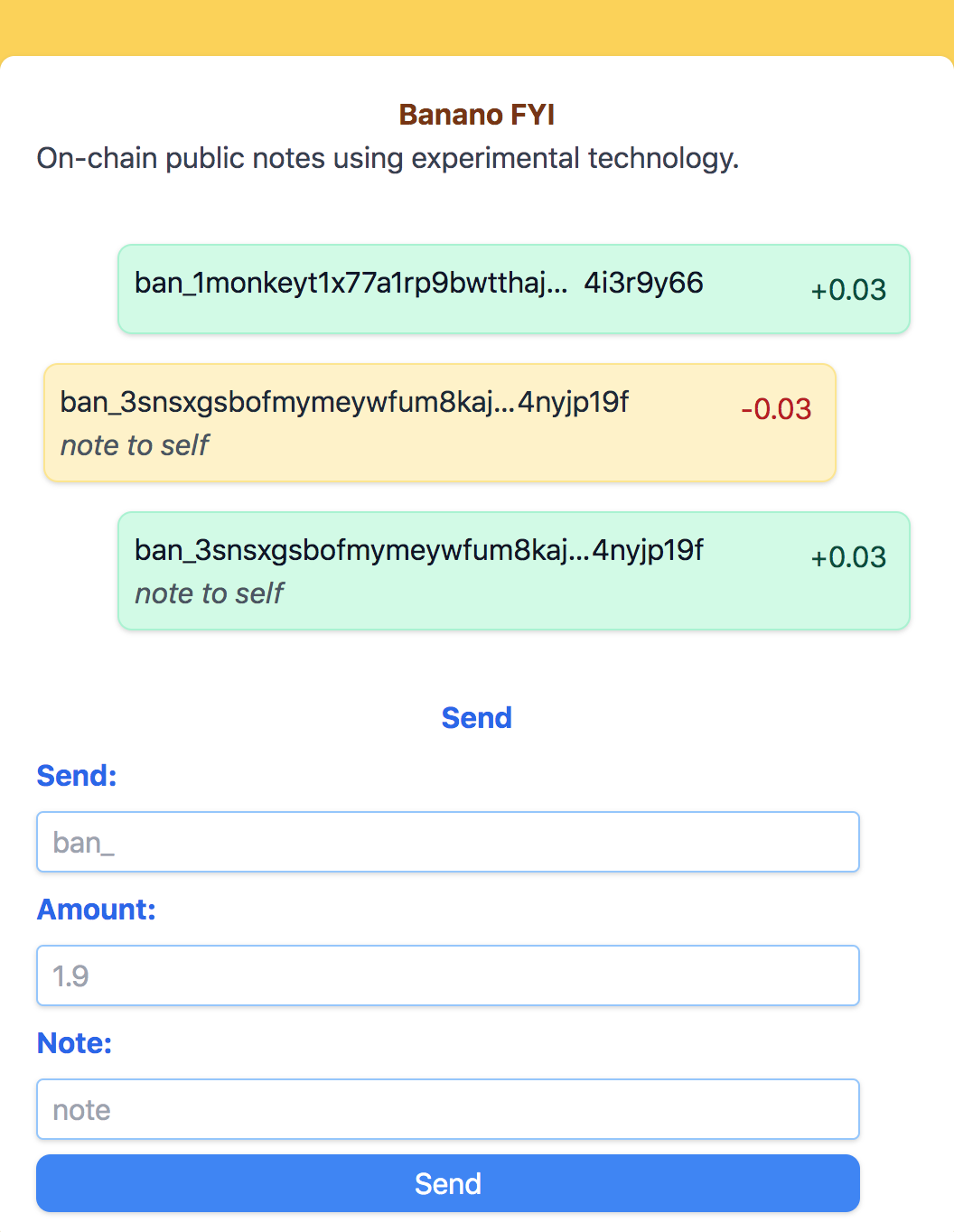Image resolution: width=954 pixels, height=1232 pixels.
Task: Select the ban_3snsxgs address in bottom green card
Action: (x=419, y=550)
